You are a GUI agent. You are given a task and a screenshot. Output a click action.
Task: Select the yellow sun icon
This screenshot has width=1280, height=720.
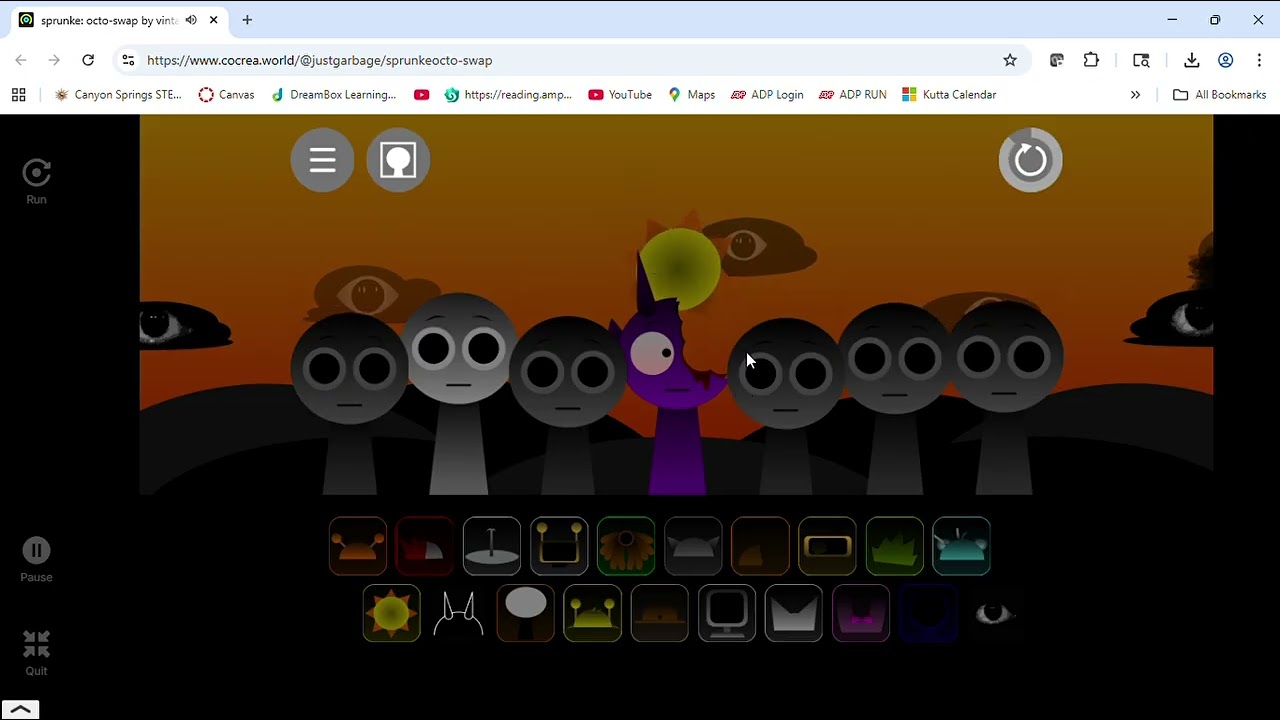(391, 613)
